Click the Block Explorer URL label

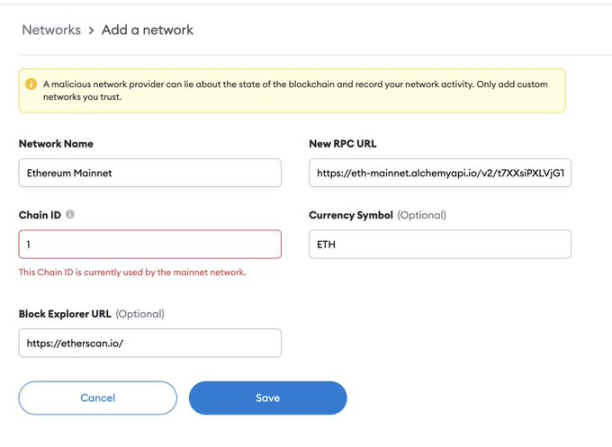coord(66,313)
